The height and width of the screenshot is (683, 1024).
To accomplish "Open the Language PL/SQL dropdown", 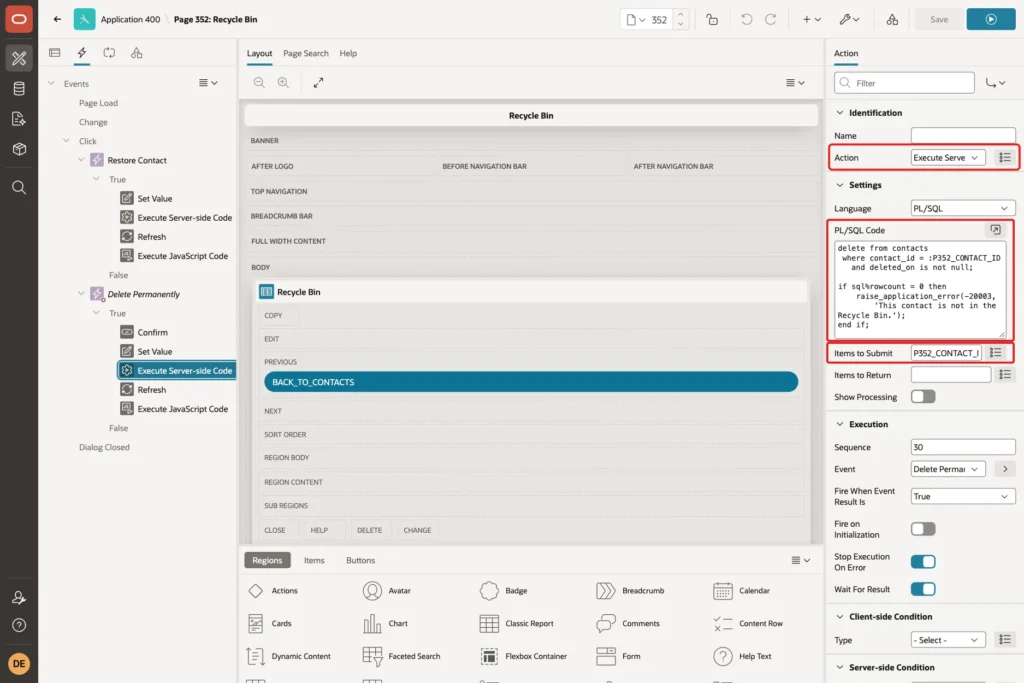I will 963,208.
